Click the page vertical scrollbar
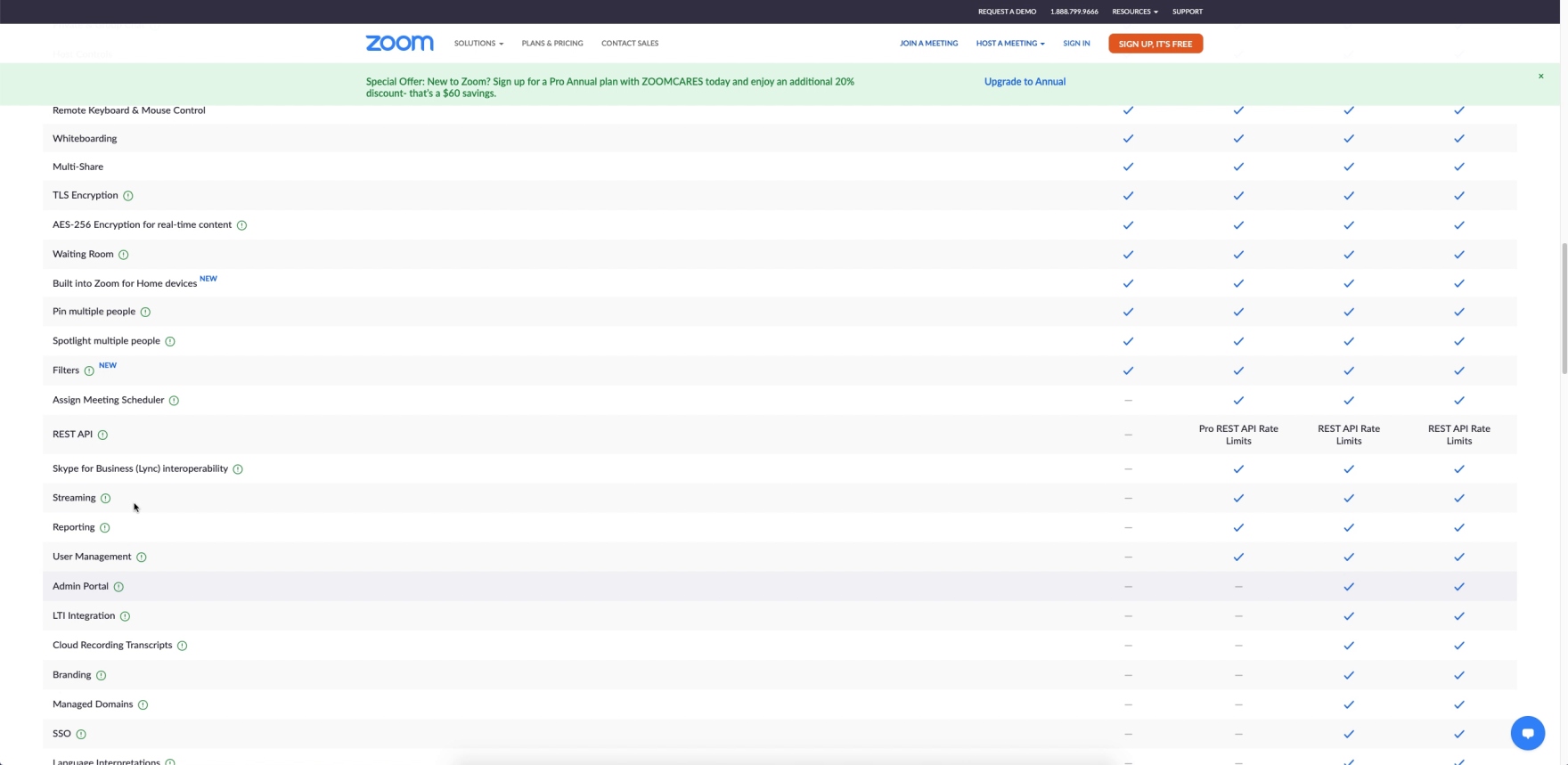This screenshot has height=765, width=1568. pyautogui.click(x=1564, y=307)
